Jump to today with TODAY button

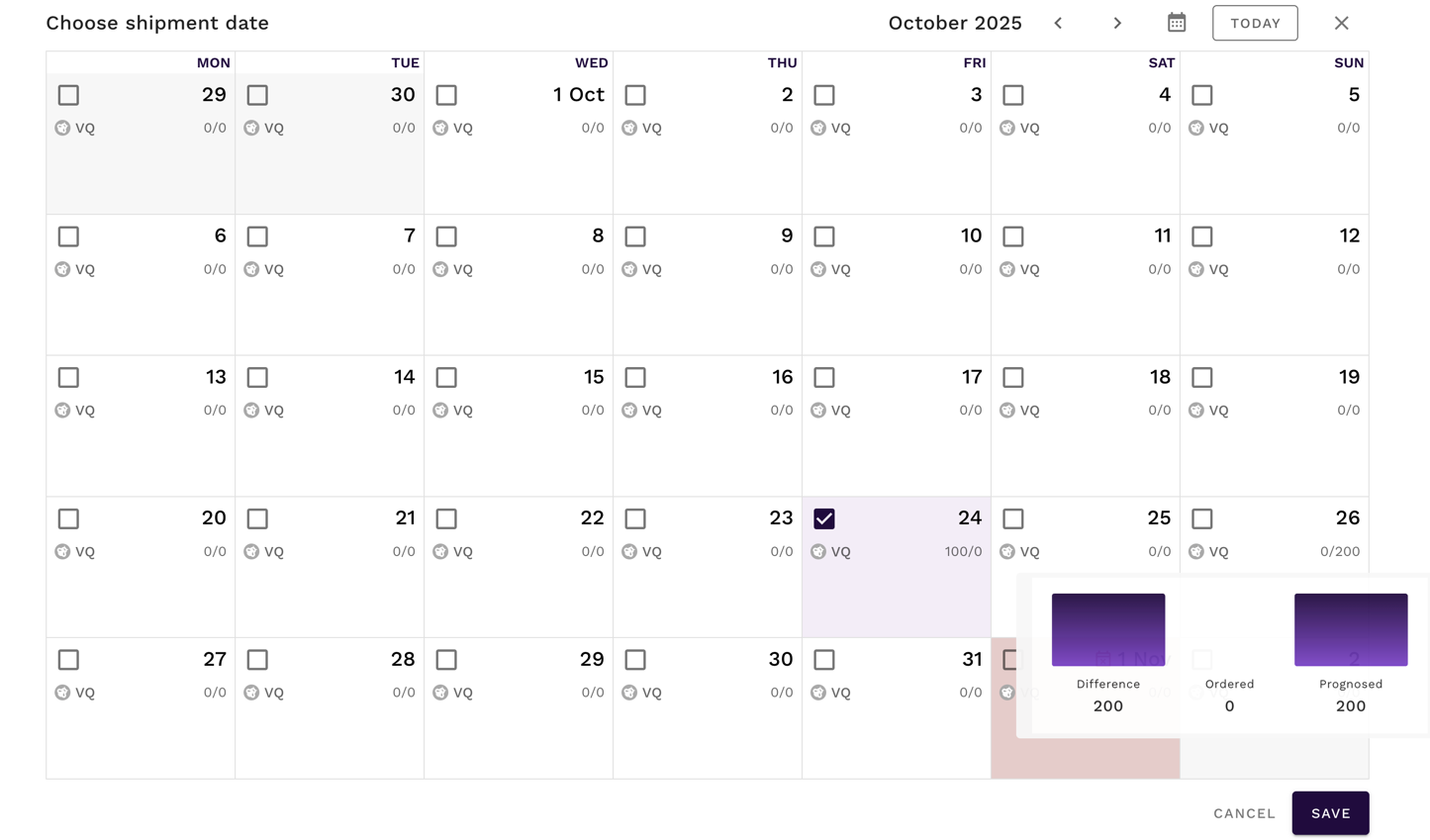point(1255,23)
